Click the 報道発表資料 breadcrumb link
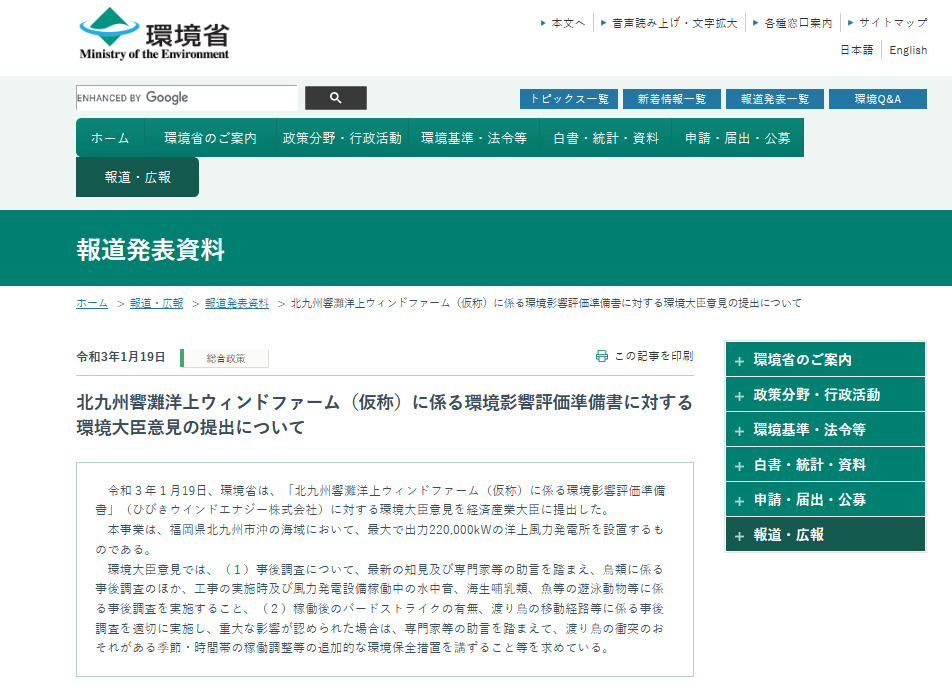The height and width of the screenshot is (694, 952). click(237, 303)
